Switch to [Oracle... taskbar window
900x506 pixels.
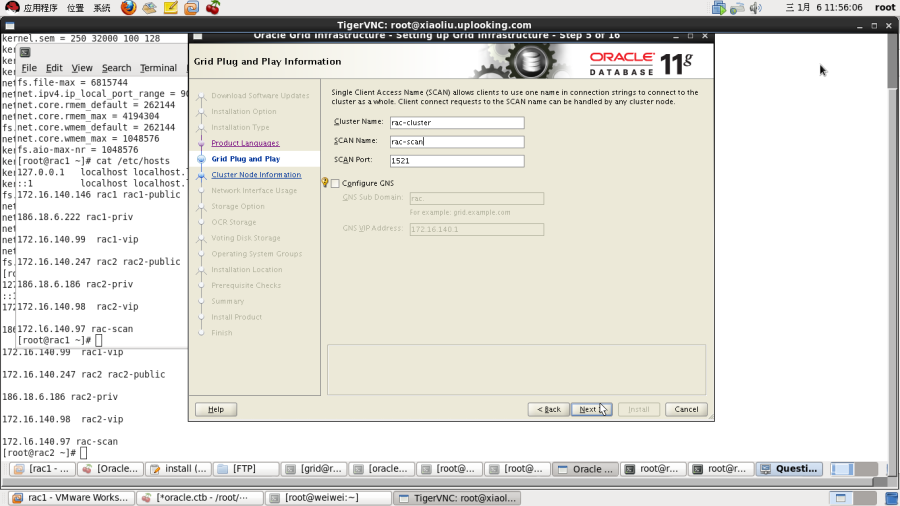click(x=110, y=469)
